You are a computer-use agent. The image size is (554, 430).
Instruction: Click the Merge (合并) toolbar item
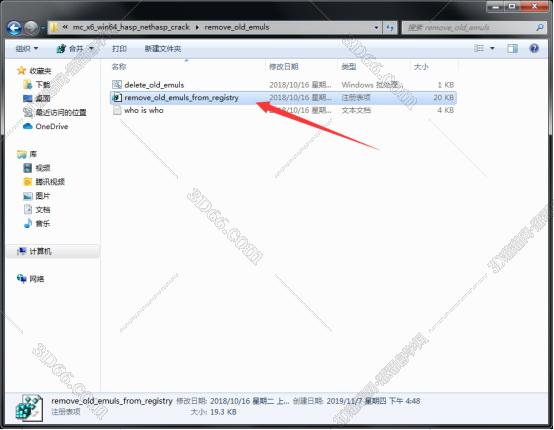tap(75, 48)
